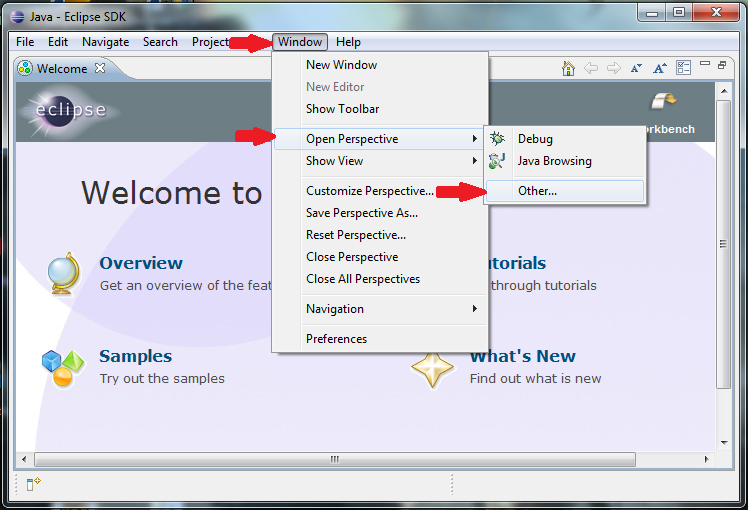Enlarge font size with the large A icon
Image resolution: width=748 pixels, height=510 pixels.
click(x=660, y=68)
